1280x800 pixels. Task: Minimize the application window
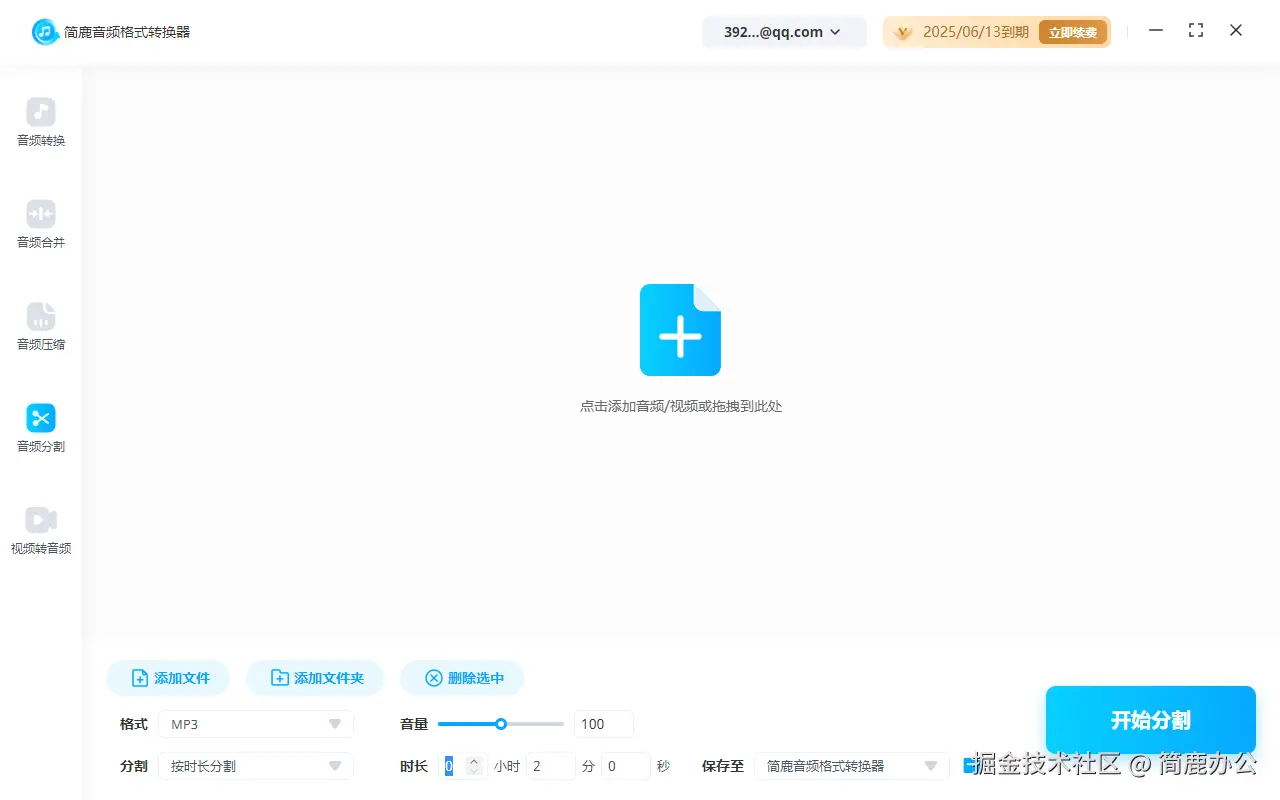tap(1156, 31)
